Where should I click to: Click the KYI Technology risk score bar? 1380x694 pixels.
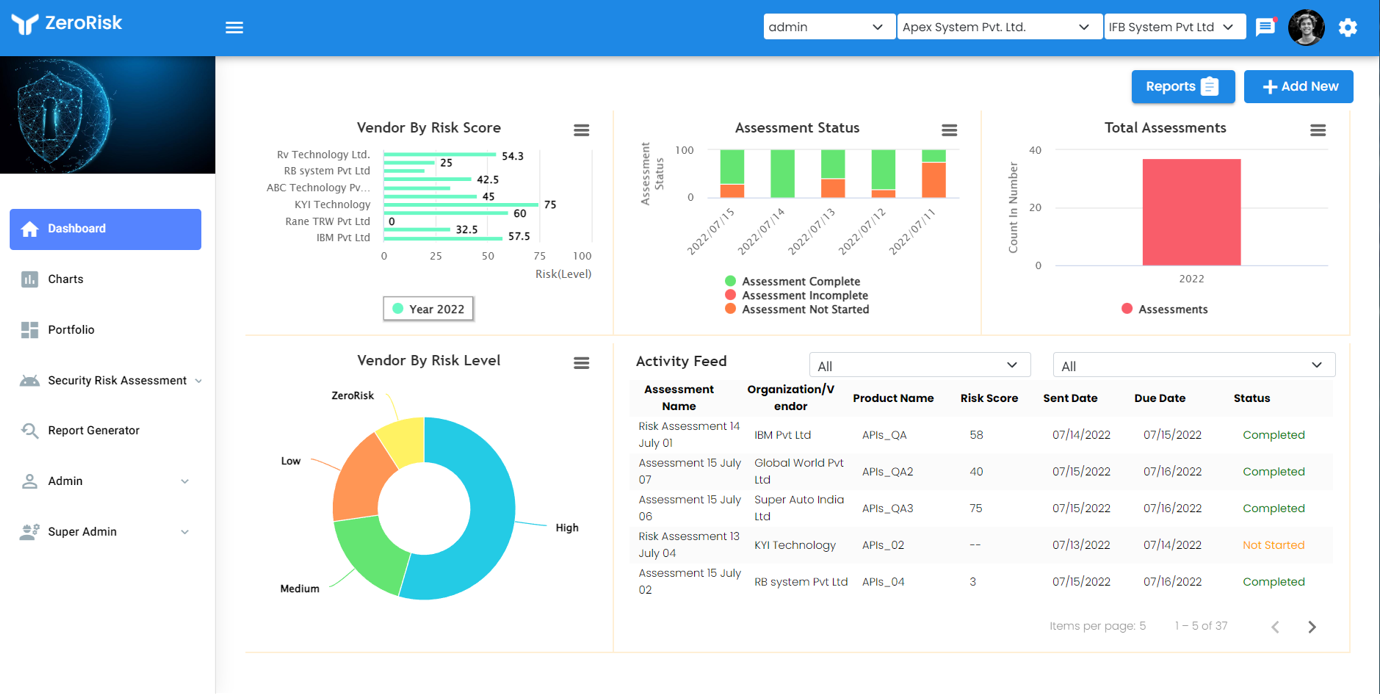(x=460, y=205)
